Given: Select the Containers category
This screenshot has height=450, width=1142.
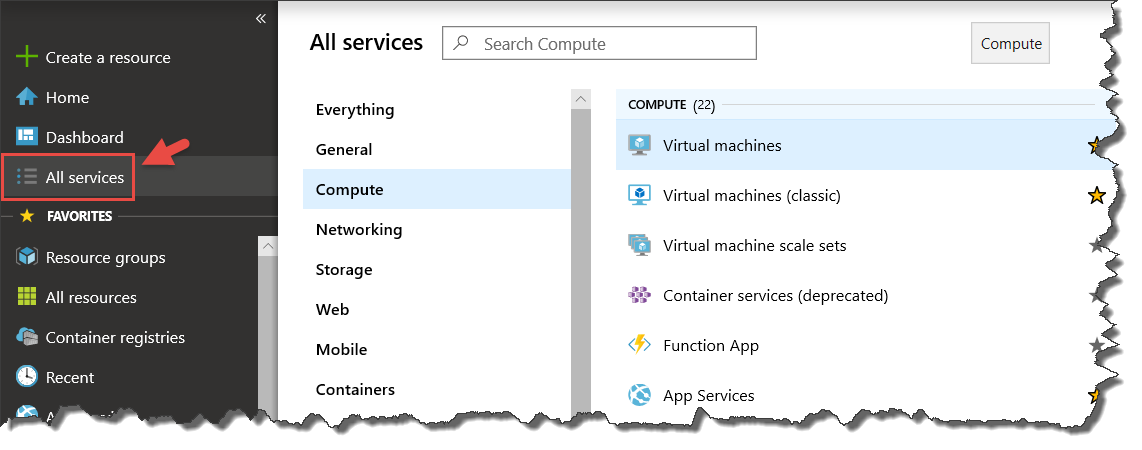Looking at the screenshot, I should pos(355,390).
